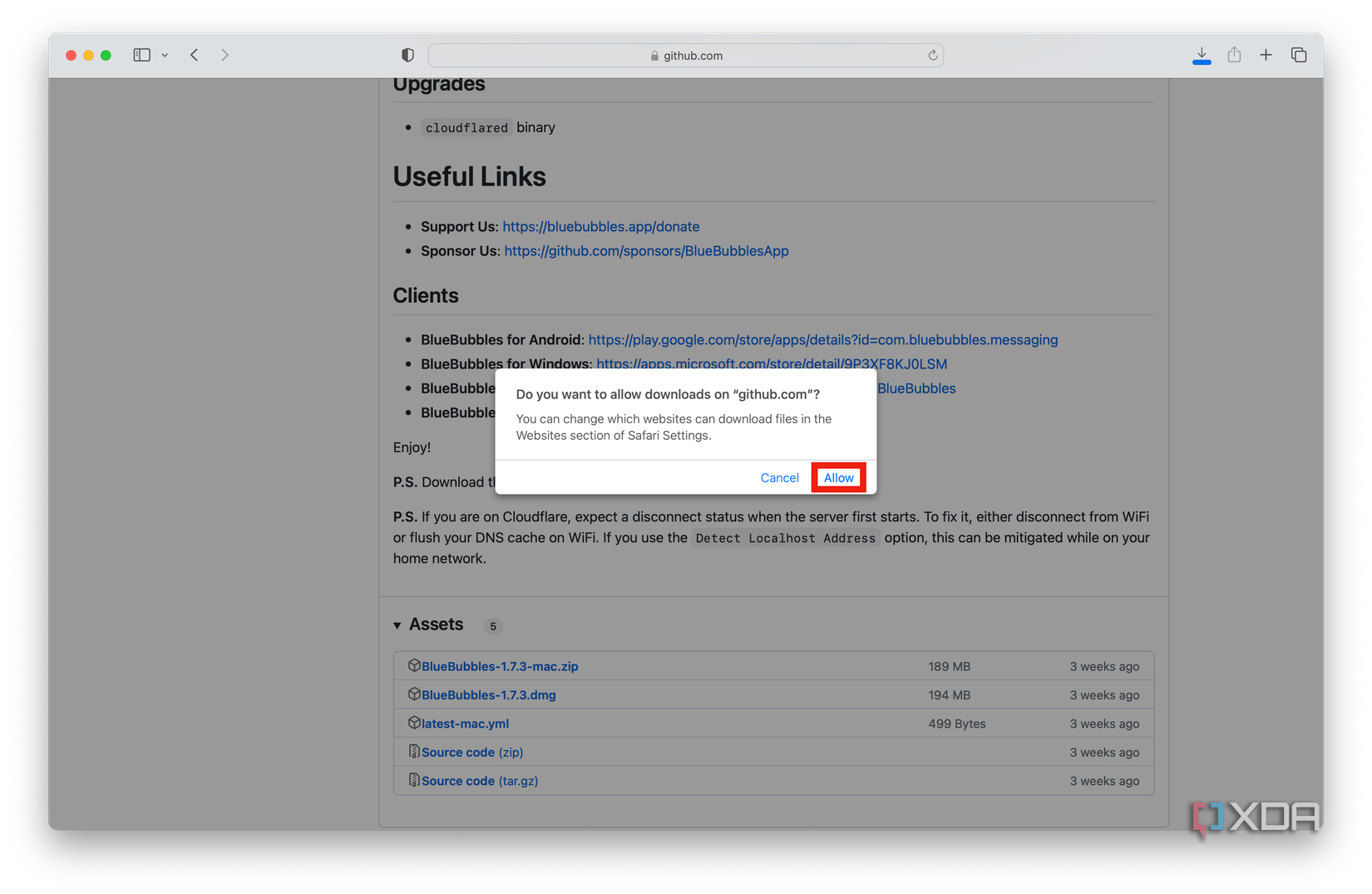Click the 'Enjoy!' text
The height and width of the screenshot is (894, 1372).
tap(412, 447)
